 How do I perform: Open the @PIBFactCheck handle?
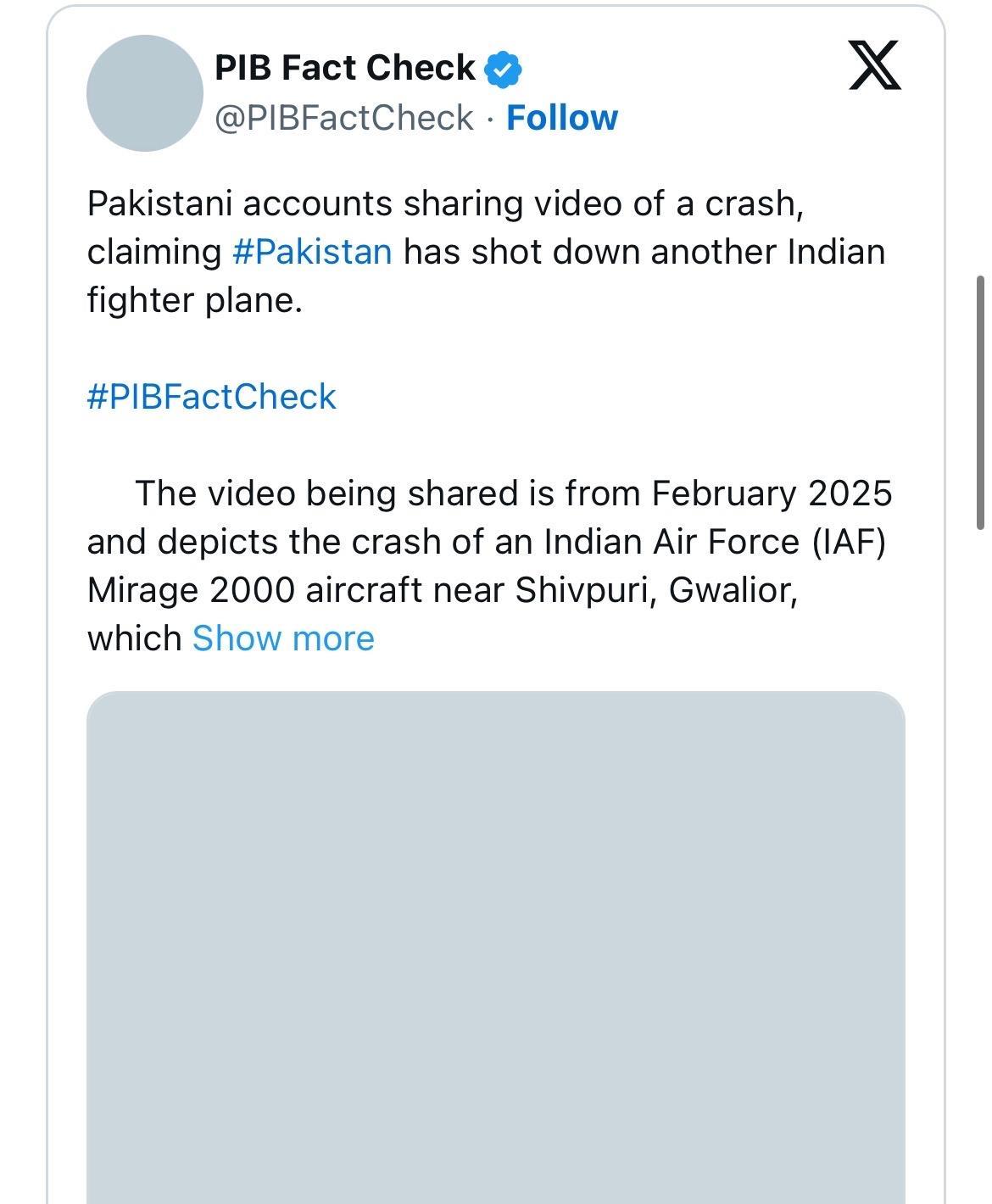344,118
